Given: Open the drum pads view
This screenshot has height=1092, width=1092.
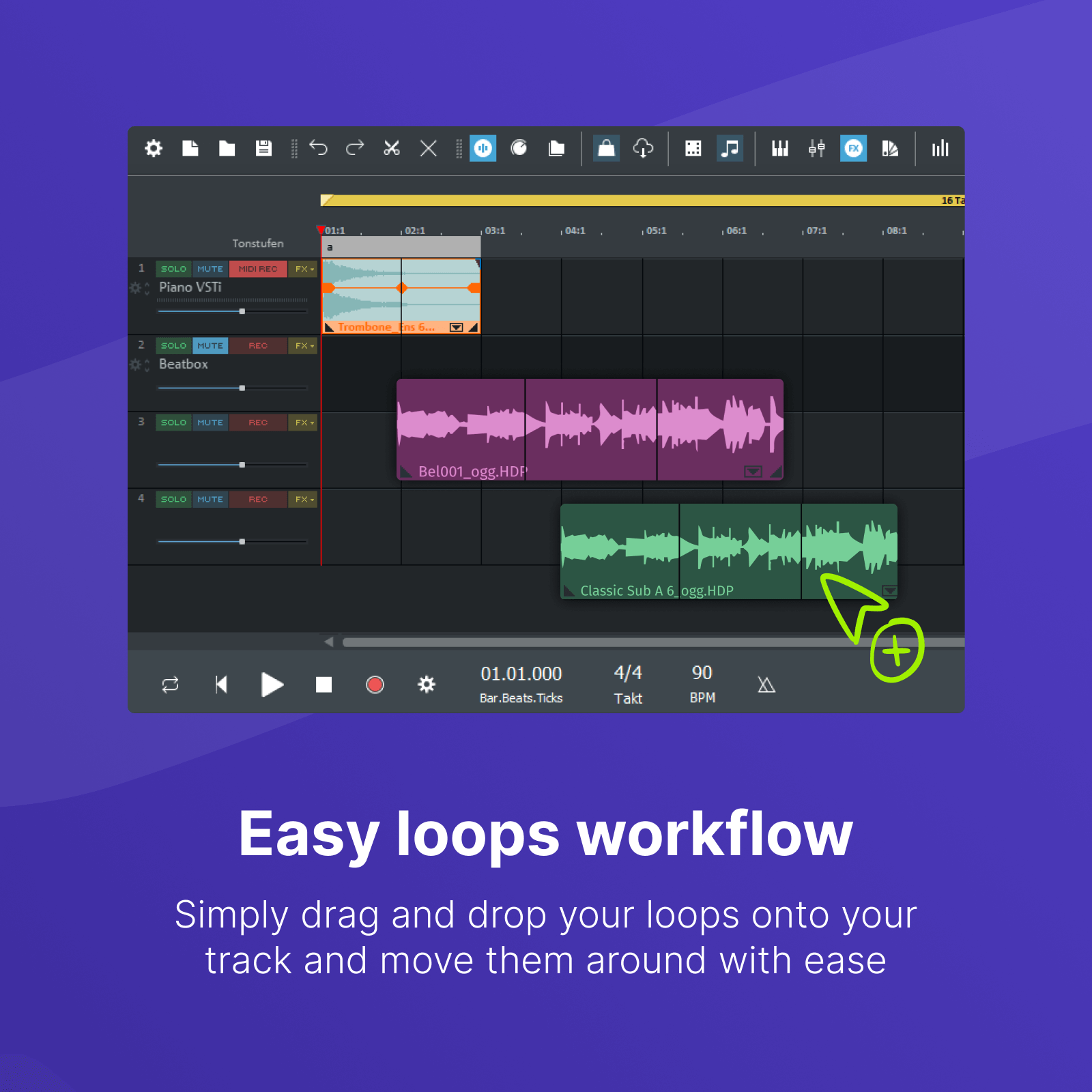Looking at the screenshot, I should pyautogui.click(x=693, y=148).
